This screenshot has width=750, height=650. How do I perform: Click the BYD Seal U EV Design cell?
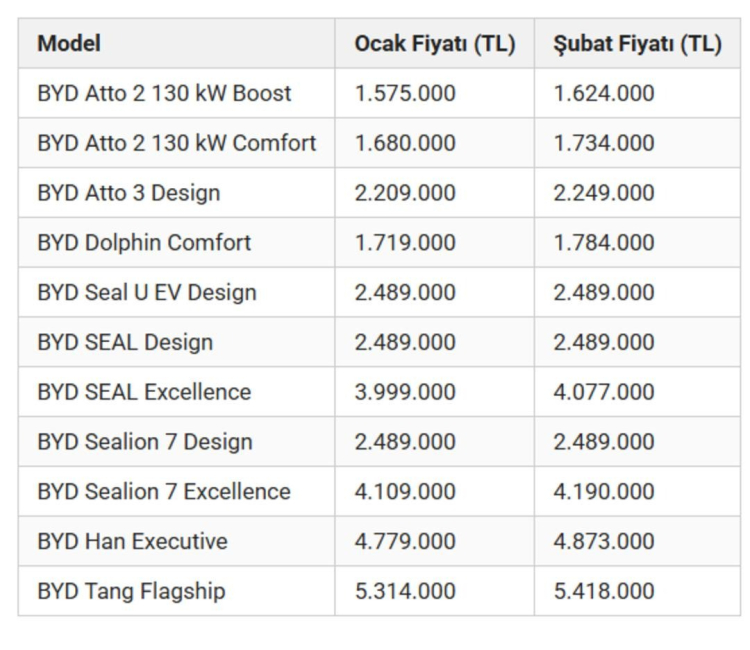(x=147, y=293)
